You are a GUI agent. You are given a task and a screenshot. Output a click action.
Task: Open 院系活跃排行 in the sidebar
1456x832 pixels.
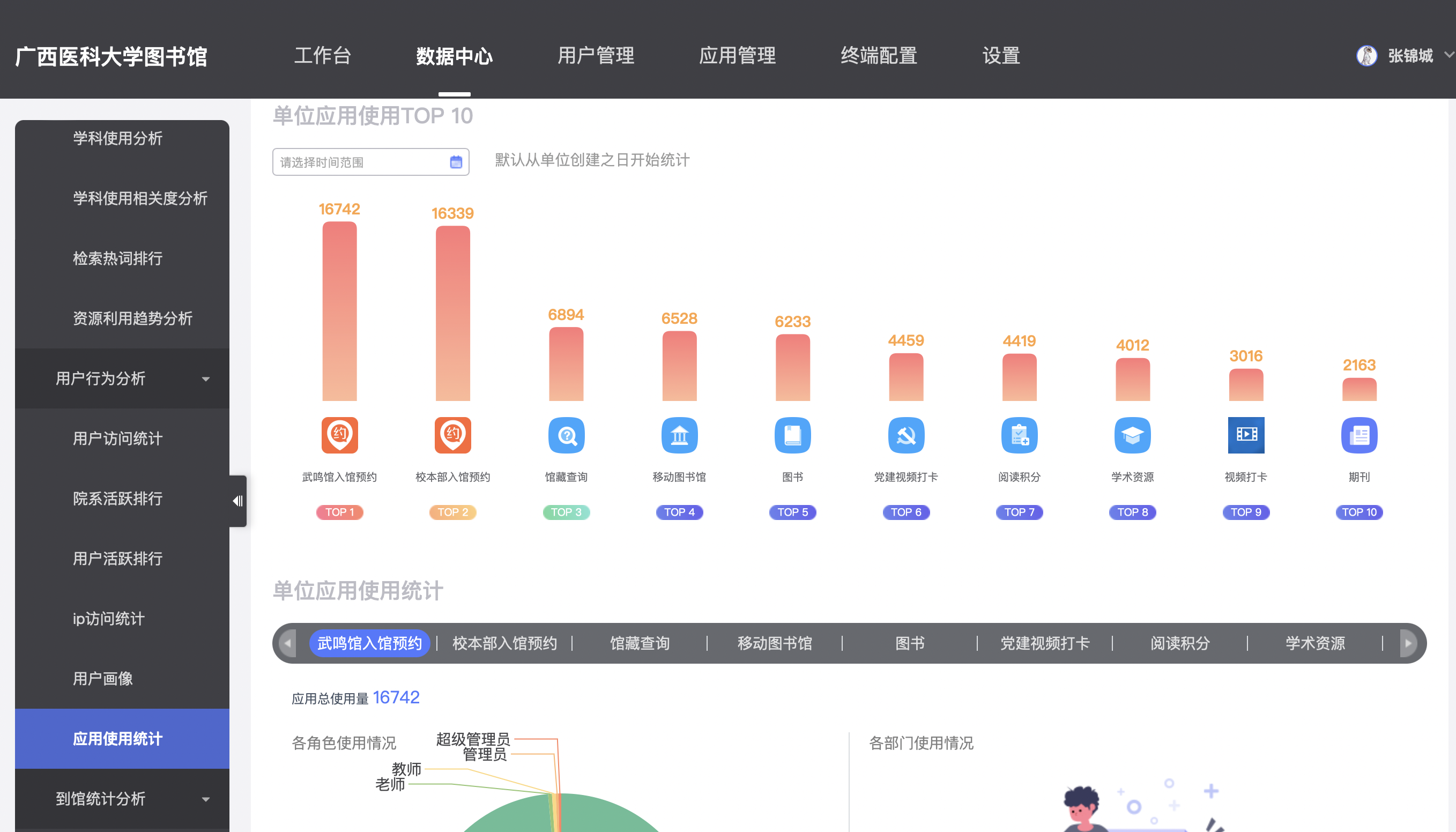coord(118,498)
